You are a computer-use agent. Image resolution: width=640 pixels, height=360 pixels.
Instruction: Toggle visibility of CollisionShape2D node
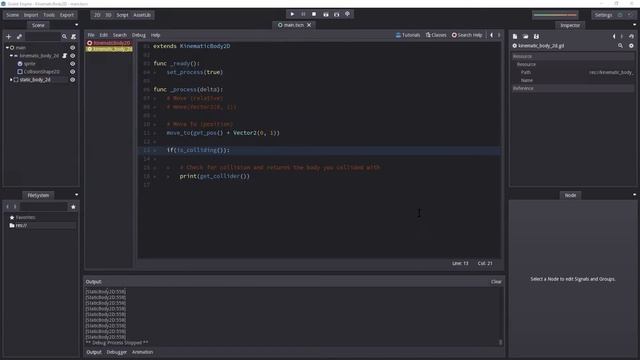tap(73, 72)
